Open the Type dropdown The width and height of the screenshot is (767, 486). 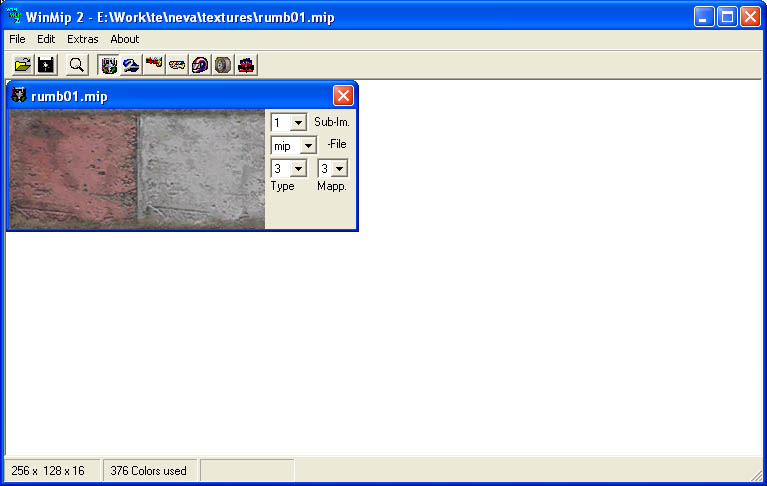298,169
